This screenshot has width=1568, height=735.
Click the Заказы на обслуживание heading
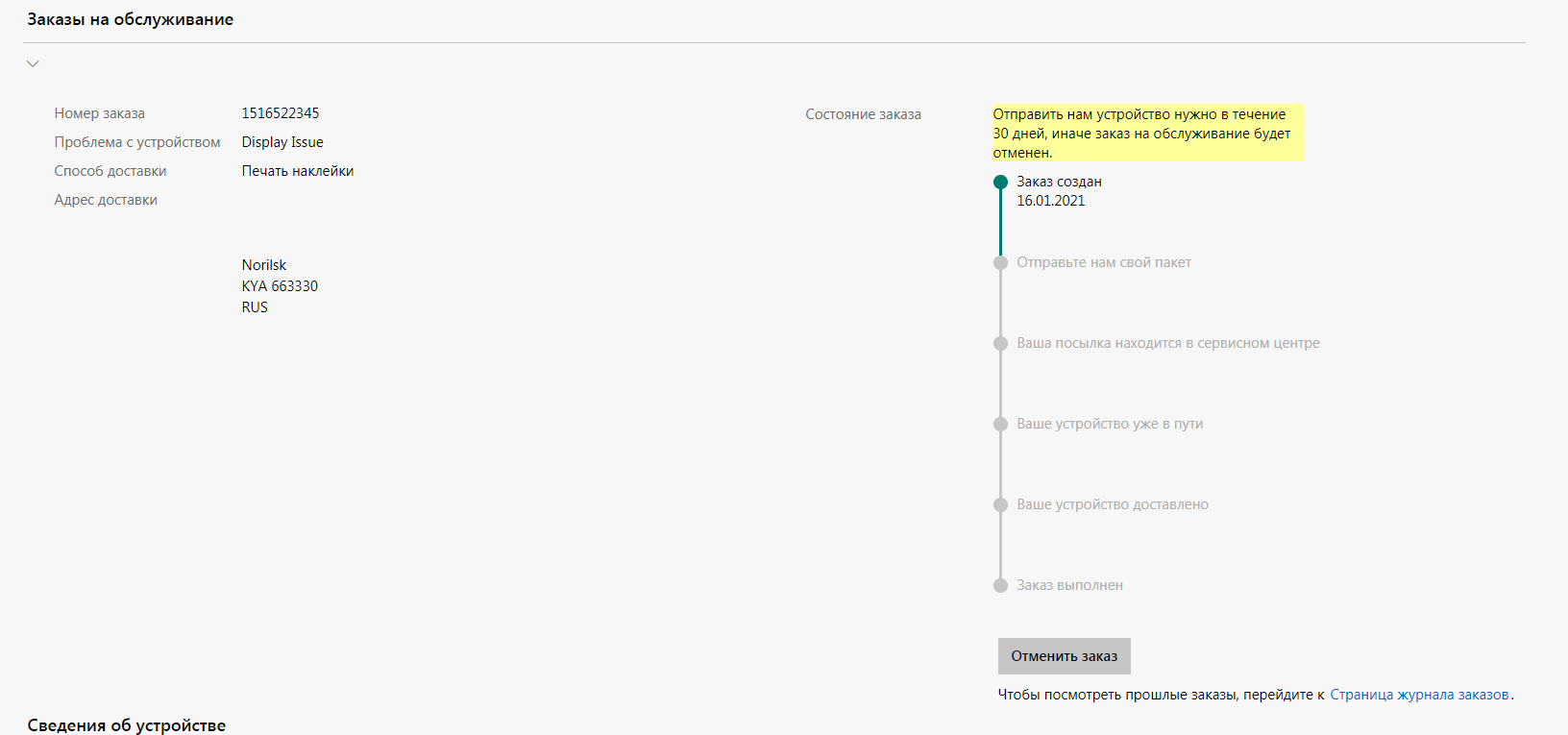pyautogui.click(x=131, y=19)
